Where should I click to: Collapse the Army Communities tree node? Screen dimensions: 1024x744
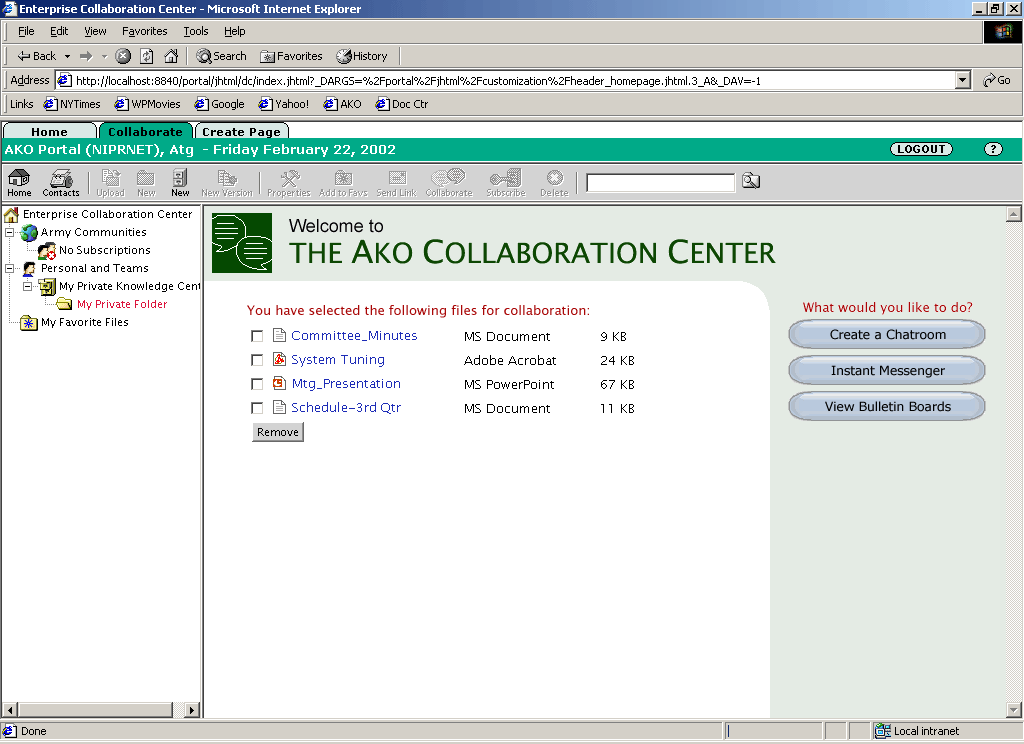[x=11, y=232]
